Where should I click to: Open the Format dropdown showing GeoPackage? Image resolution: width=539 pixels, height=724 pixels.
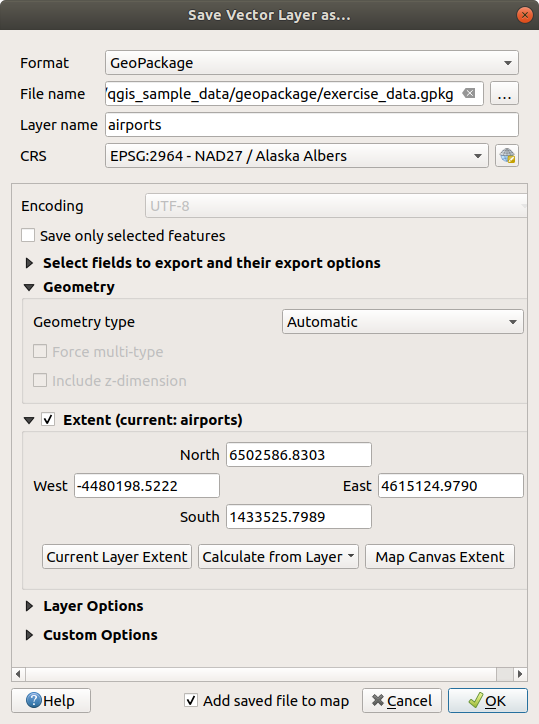click(x=312, y=63)
